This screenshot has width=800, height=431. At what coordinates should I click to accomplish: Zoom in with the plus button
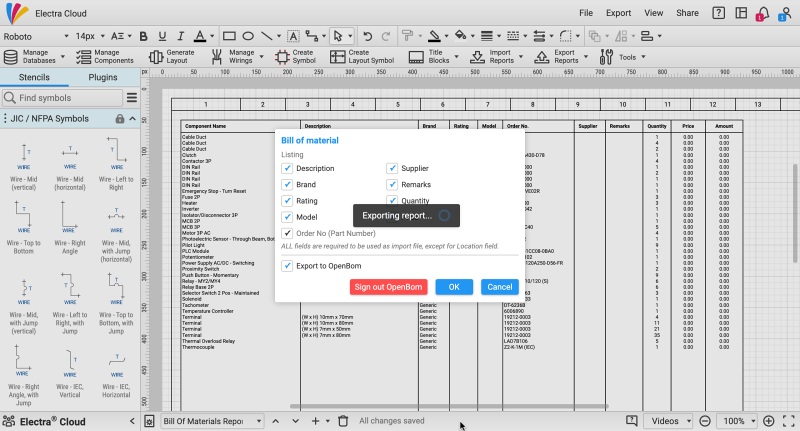(x=768, y=421)
